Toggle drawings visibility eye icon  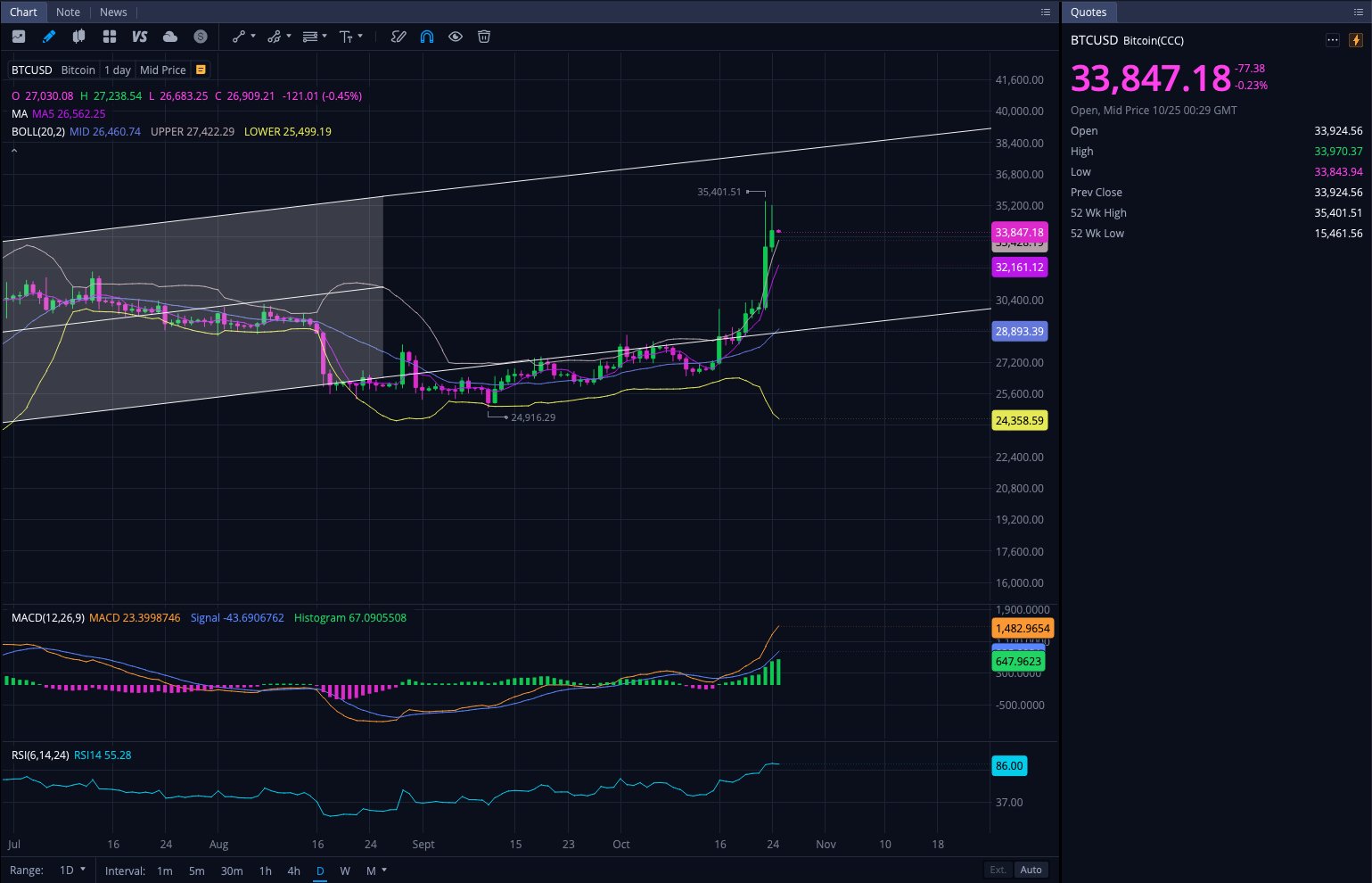pyautogui.click(x=456, y=37)
